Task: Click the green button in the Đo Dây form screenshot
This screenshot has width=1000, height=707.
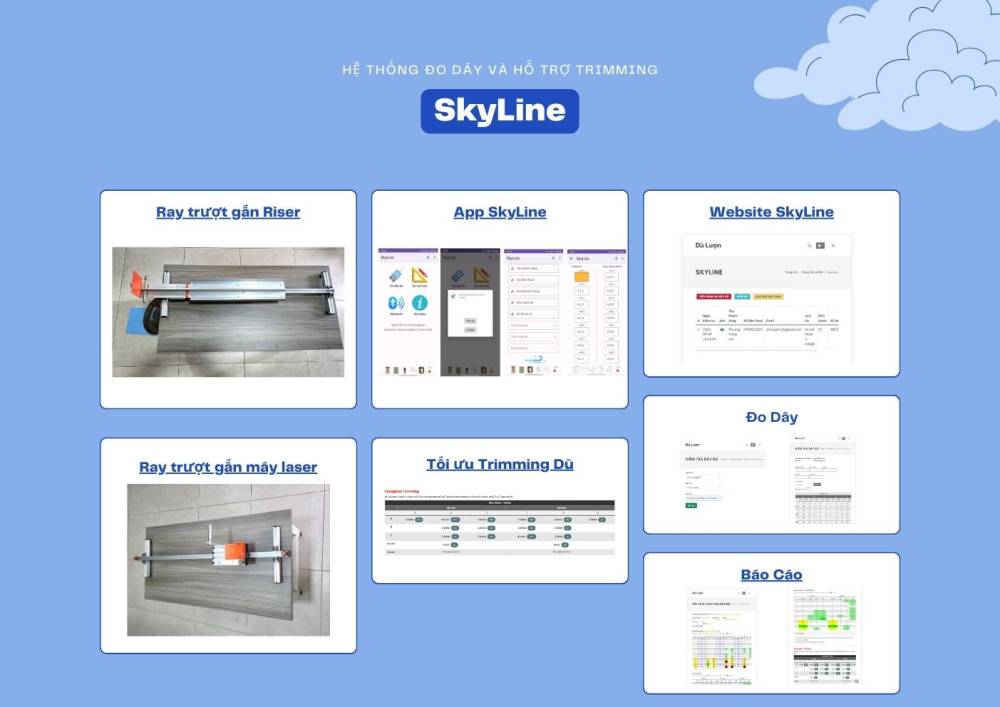Action: (691, 506)
